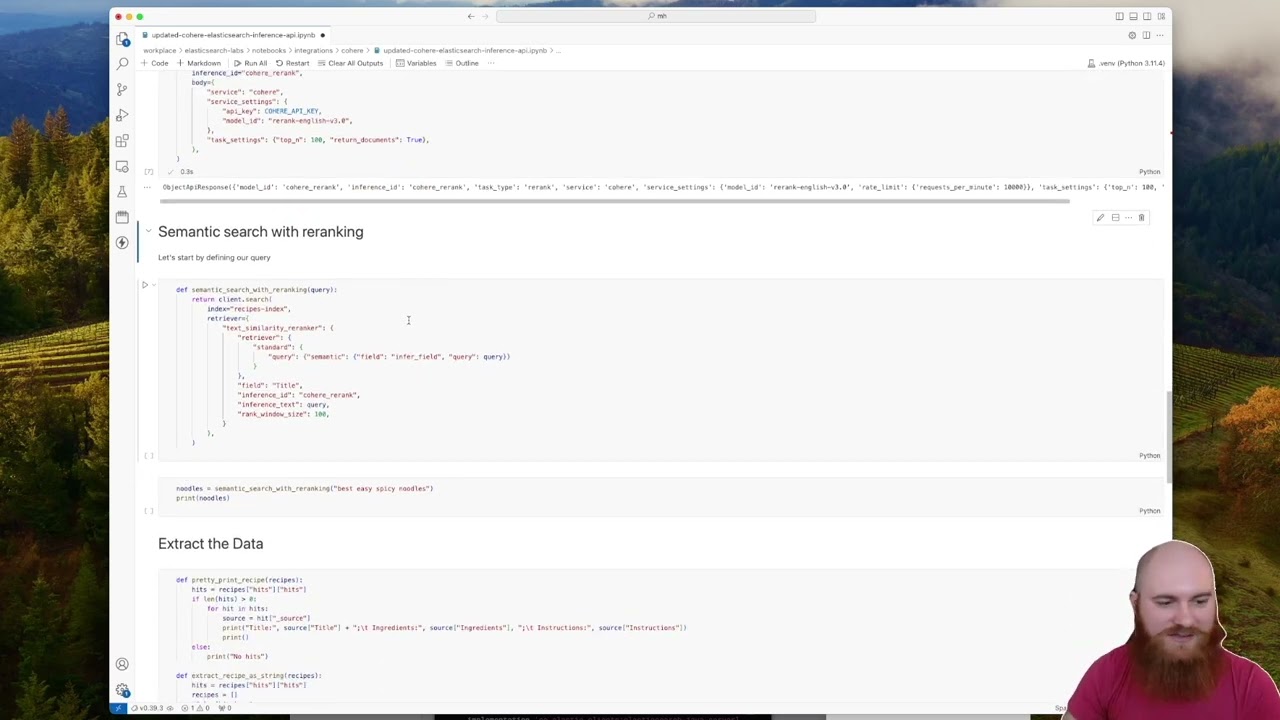Click the forwarded ports indicator in status bar
1280x720 pixels.
pyautogui.click(x=224, y=708)
